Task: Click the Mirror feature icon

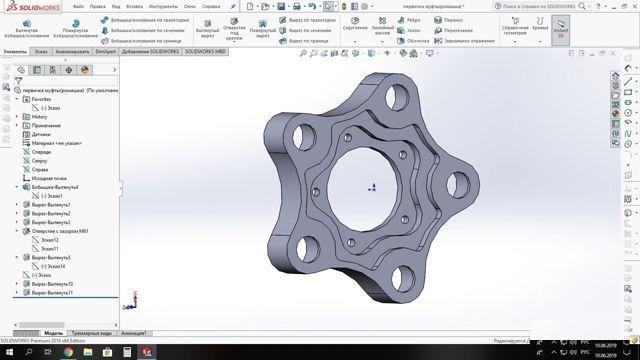Action: click(x=438, y=41)
